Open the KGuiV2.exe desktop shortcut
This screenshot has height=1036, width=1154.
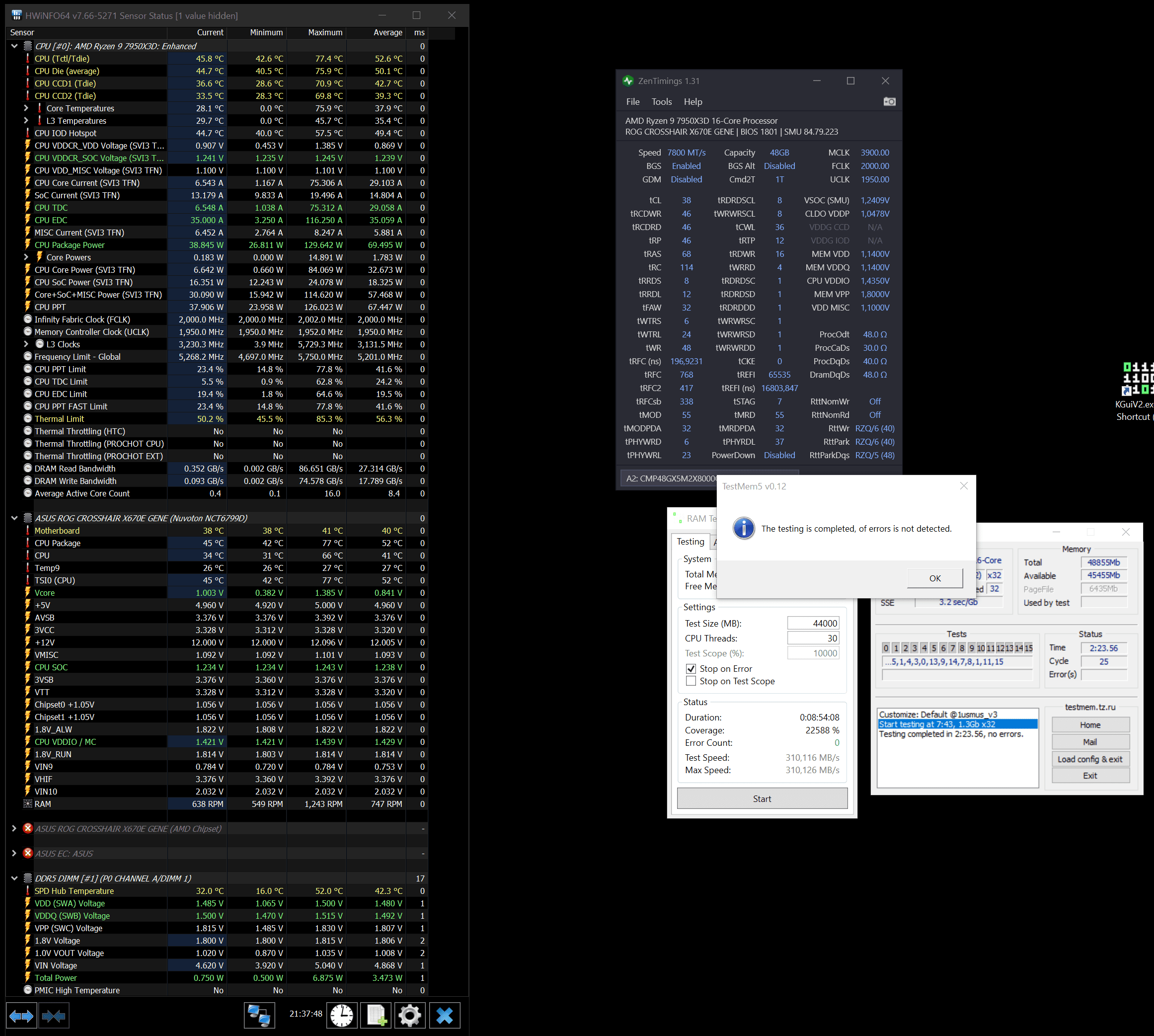point(1137,391)
